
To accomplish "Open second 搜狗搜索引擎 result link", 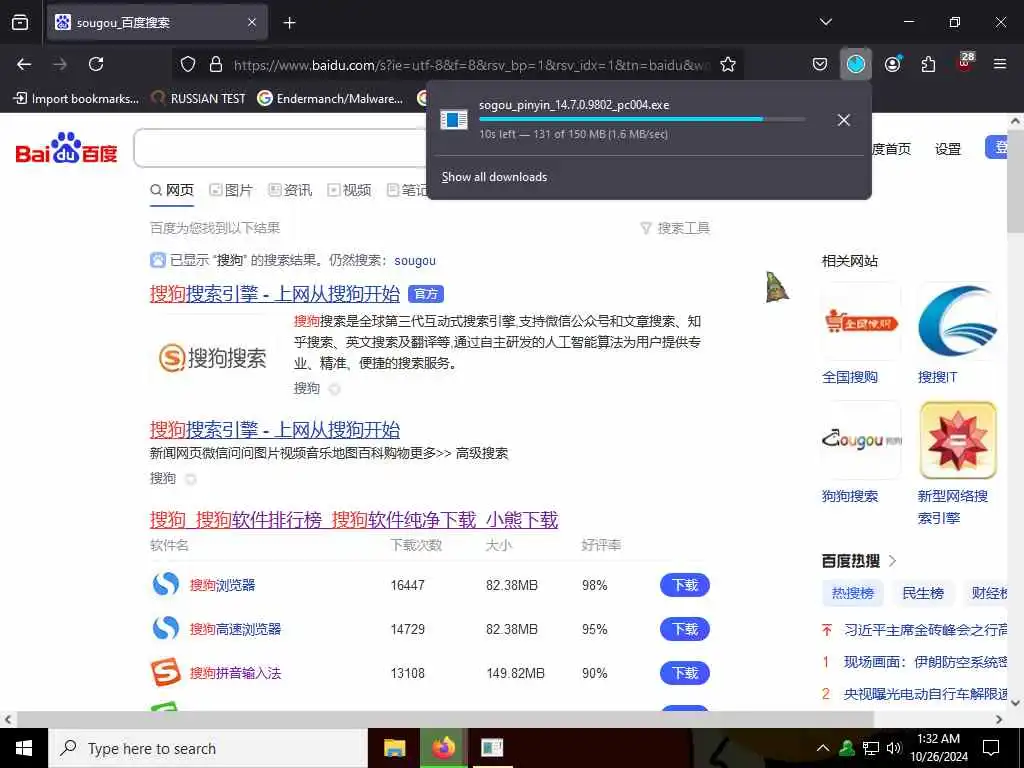I will tap(274, 430).
